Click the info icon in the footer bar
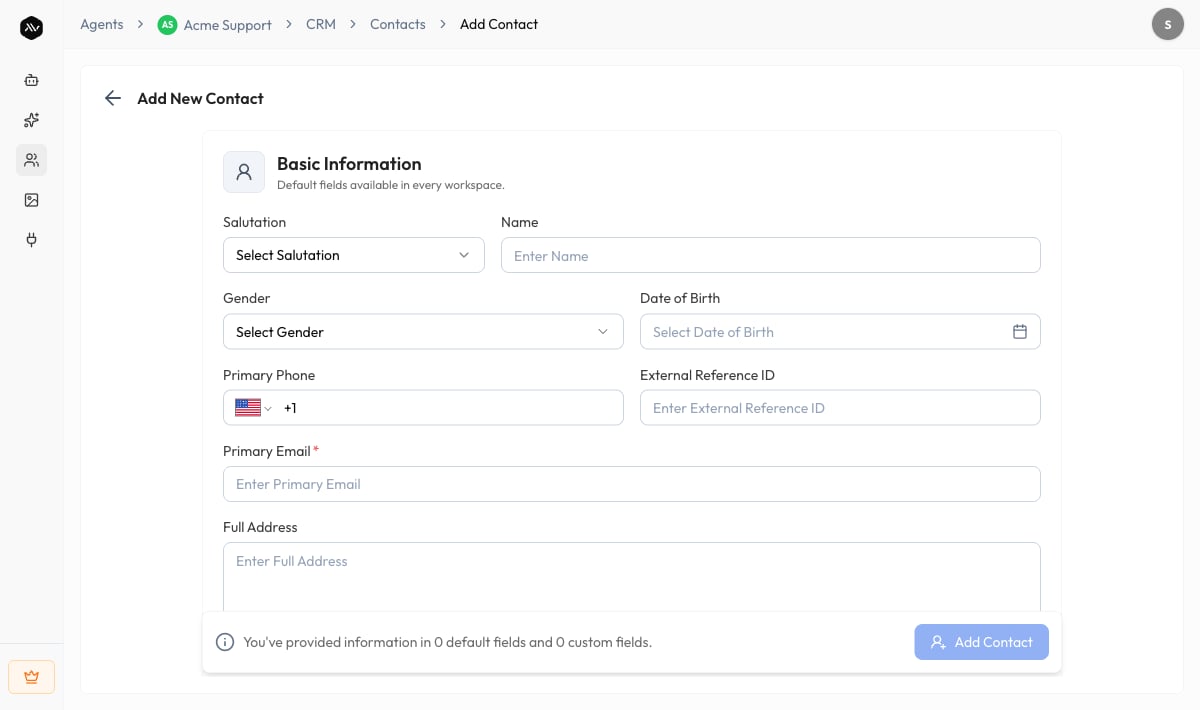 pyautogui.click(x=226, y=642)
